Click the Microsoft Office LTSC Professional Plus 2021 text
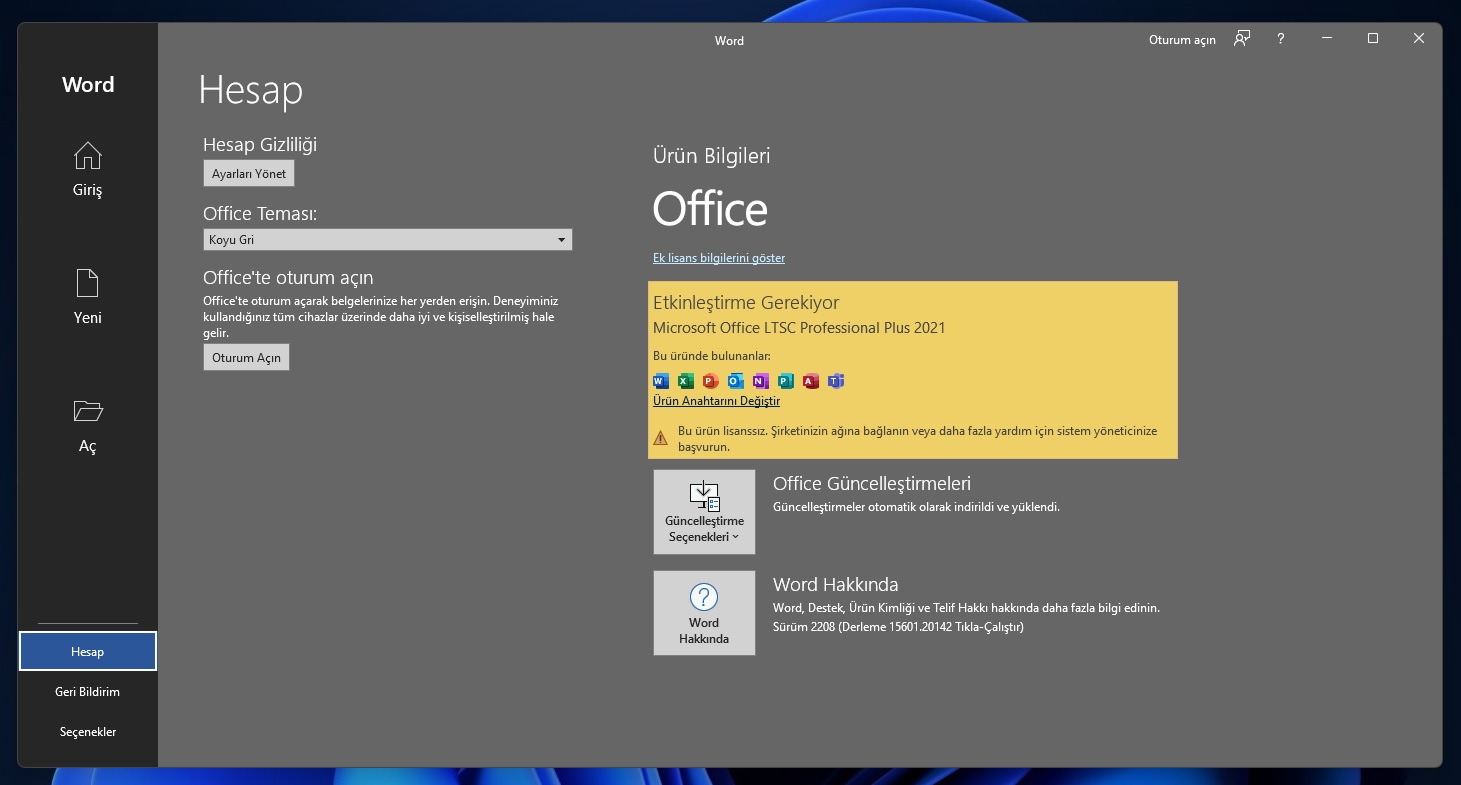The height and width of the screenshot is (785, 1461). coord(799,328)
